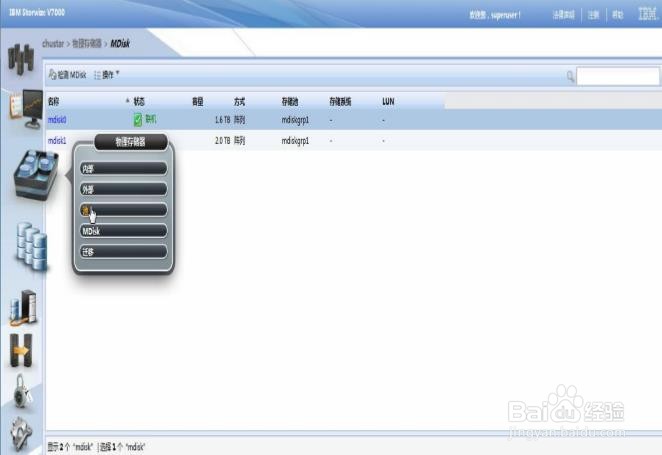Click the superuser welcome text
This screenshot has height=455, width=662.
tap(495, 15)
